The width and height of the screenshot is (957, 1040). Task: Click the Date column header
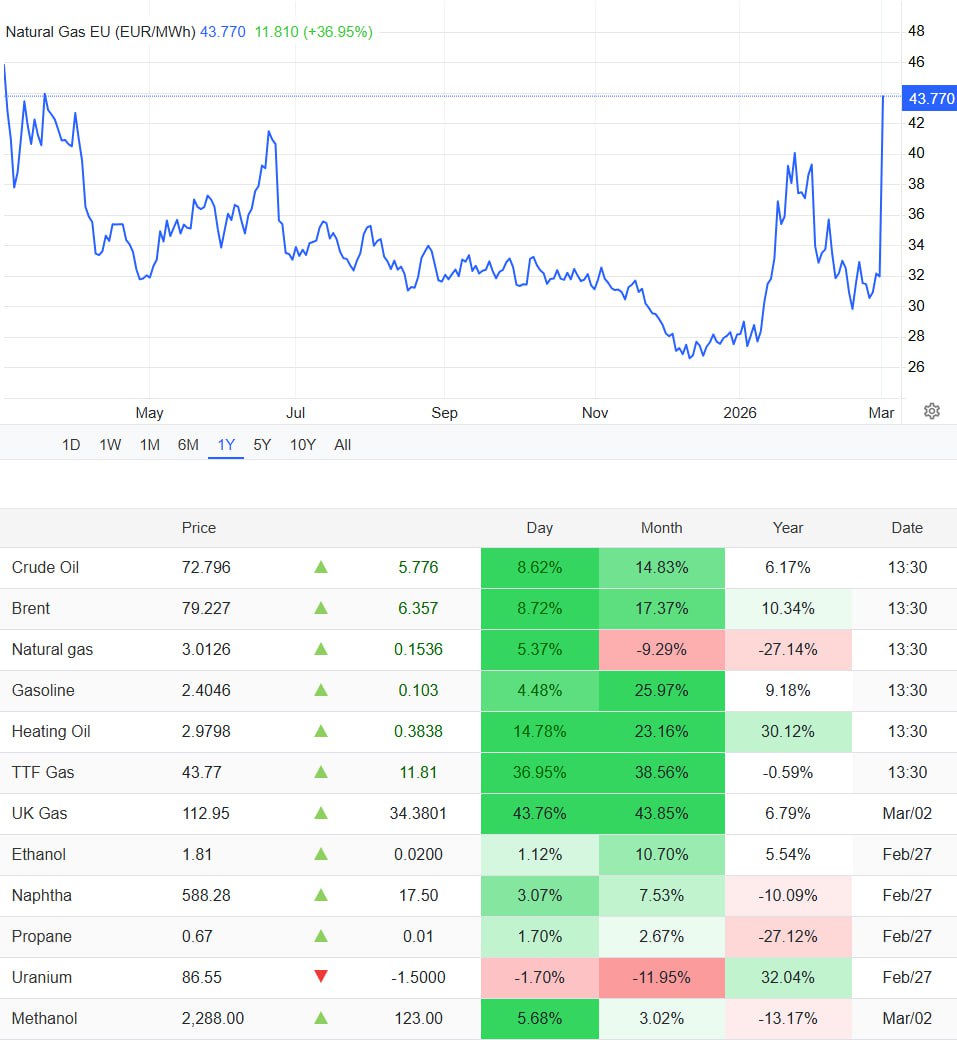[907, 528]
